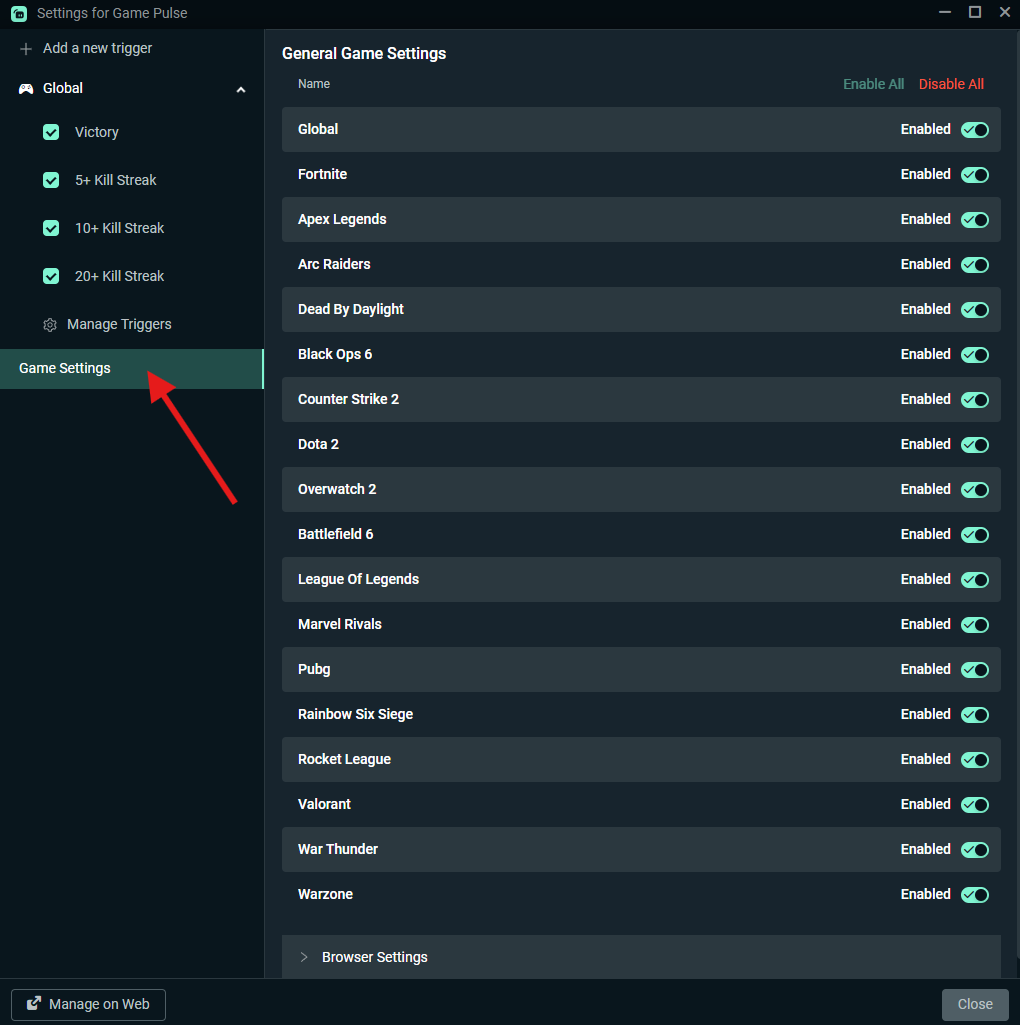Click the Close button

[x=975, y=1004]
